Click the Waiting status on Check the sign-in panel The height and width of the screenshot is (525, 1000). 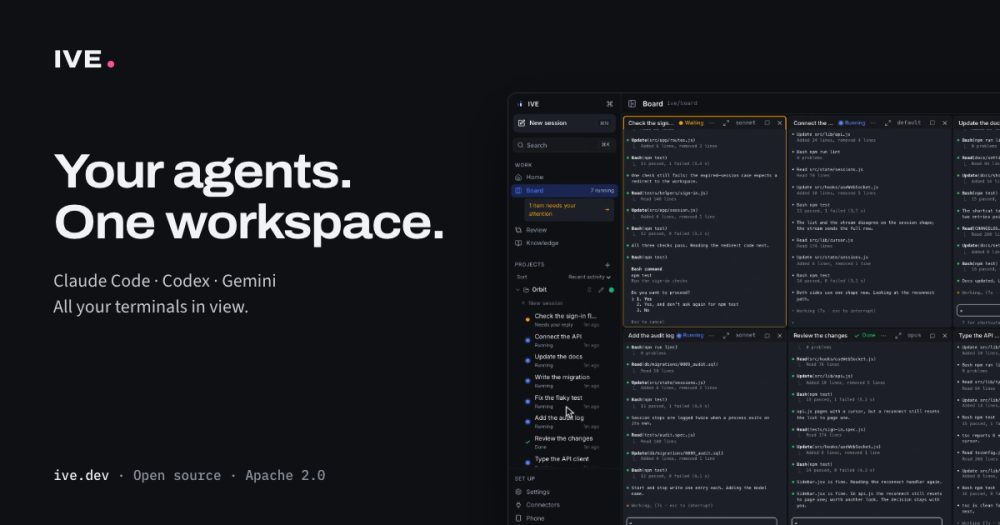(691, 123)
